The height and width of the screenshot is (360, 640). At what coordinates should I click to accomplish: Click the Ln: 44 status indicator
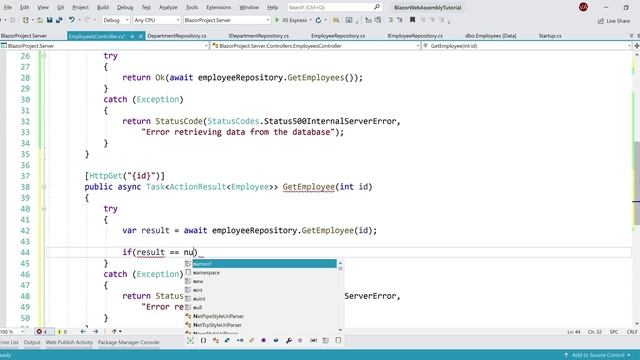[573, 332]
